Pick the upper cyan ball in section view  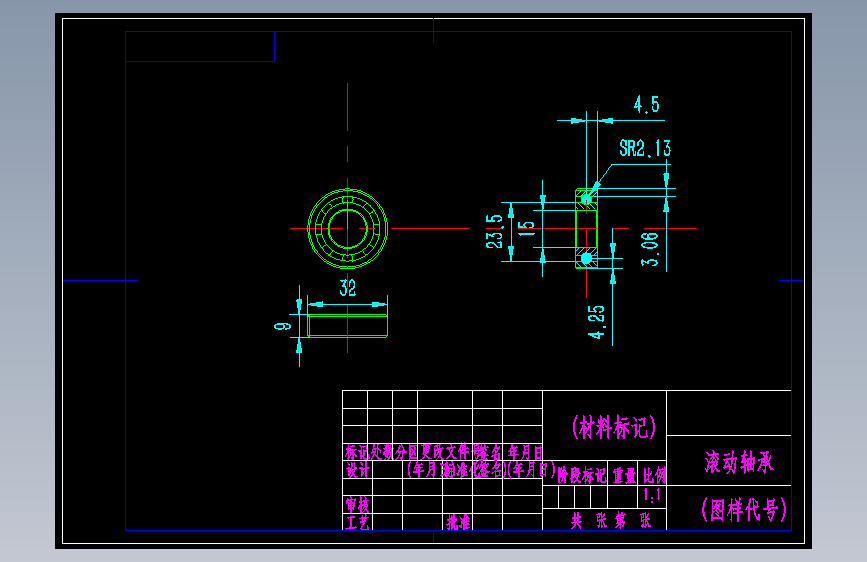click(587, 199)
